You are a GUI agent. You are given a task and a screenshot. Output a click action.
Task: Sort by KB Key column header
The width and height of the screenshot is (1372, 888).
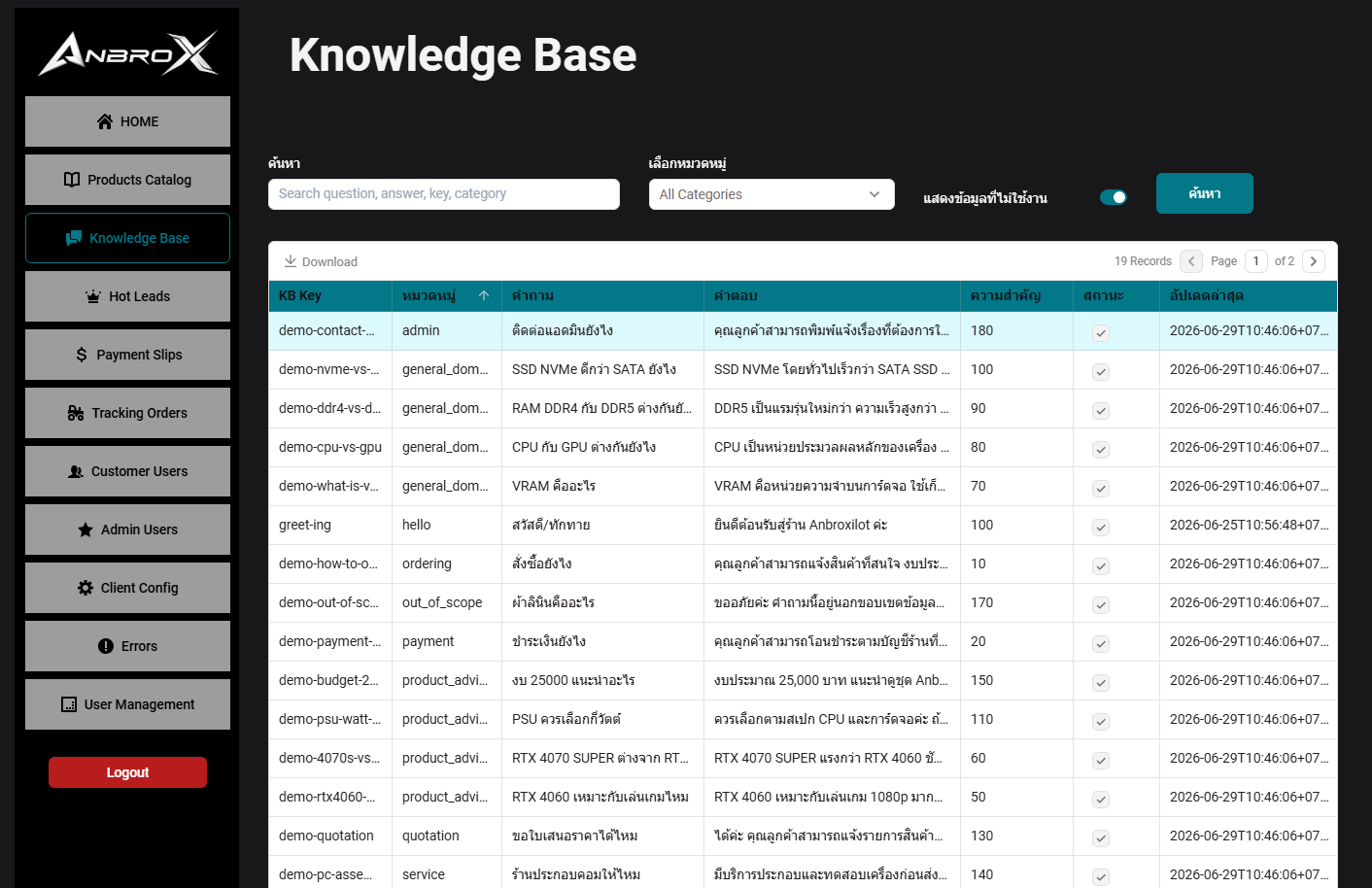coord(330,295)
